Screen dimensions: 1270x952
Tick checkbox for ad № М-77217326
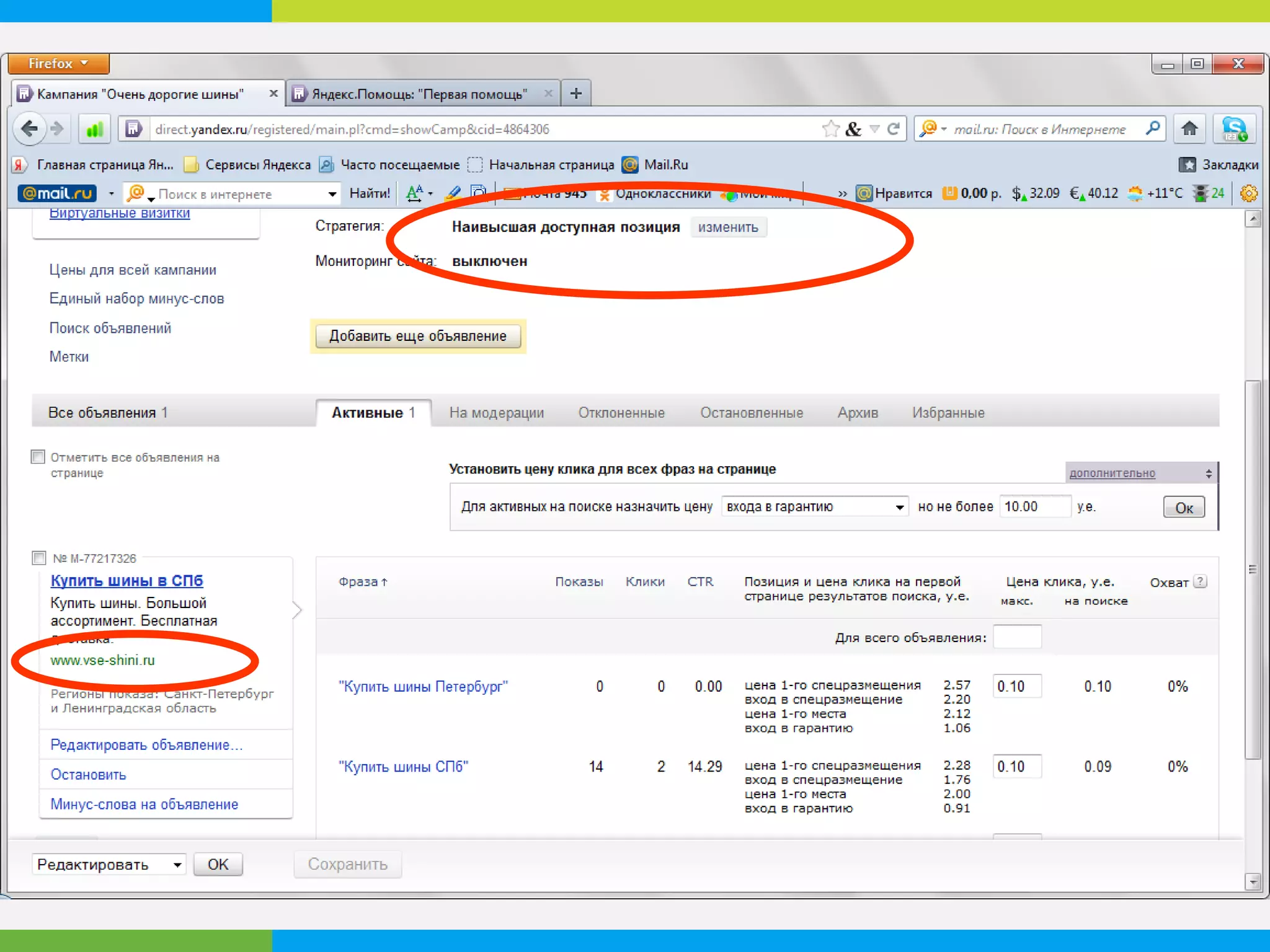[39, 558]
